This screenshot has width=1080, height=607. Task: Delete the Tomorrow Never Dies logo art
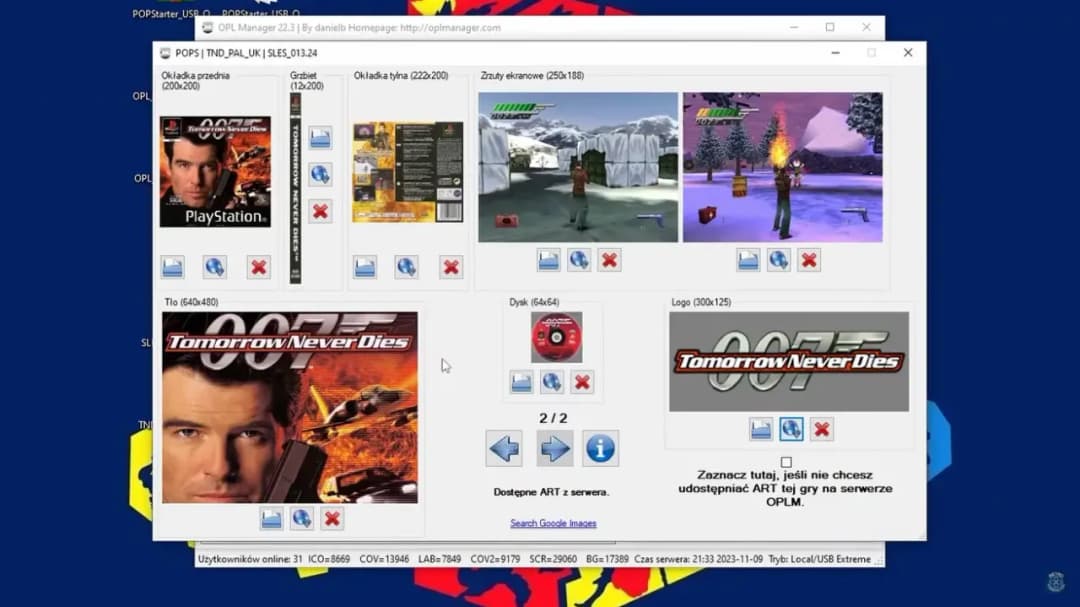821,428
